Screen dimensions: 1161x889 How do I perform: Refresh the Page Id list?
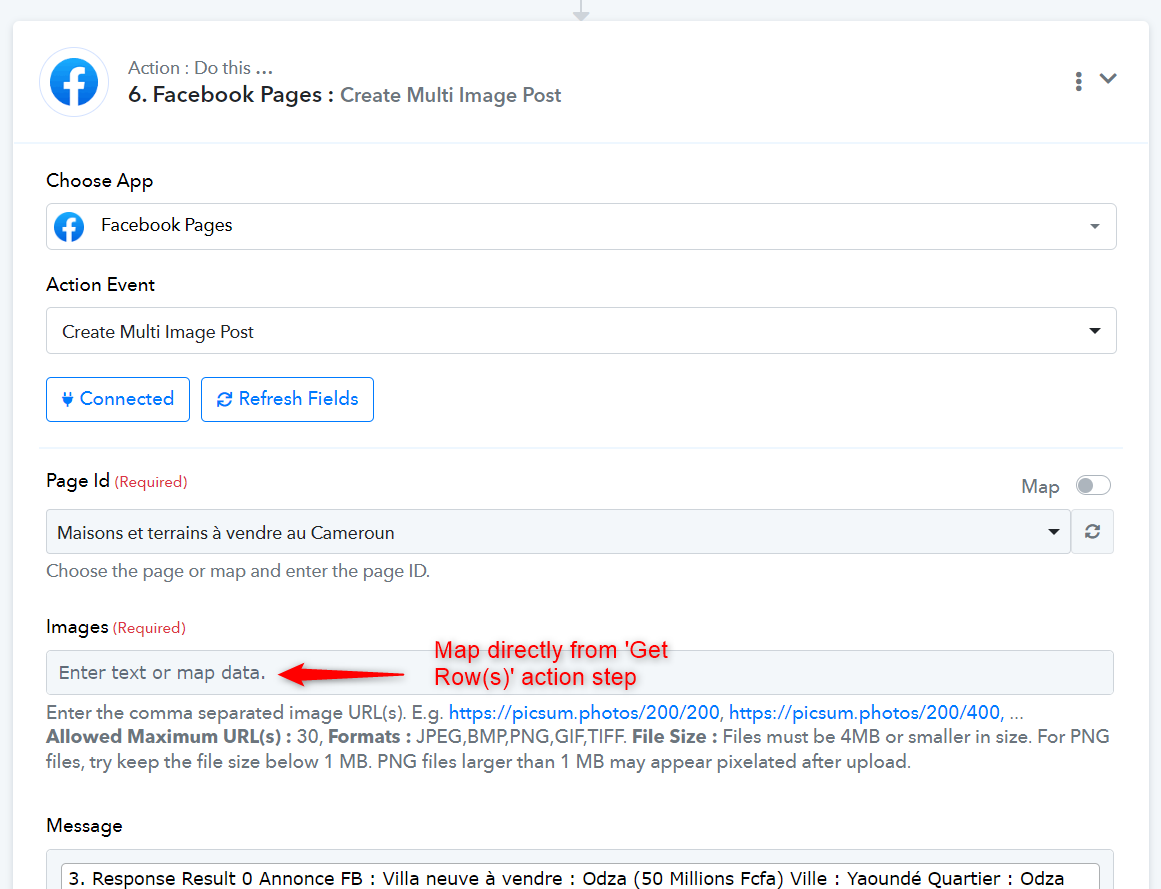tap(1092, 531)
